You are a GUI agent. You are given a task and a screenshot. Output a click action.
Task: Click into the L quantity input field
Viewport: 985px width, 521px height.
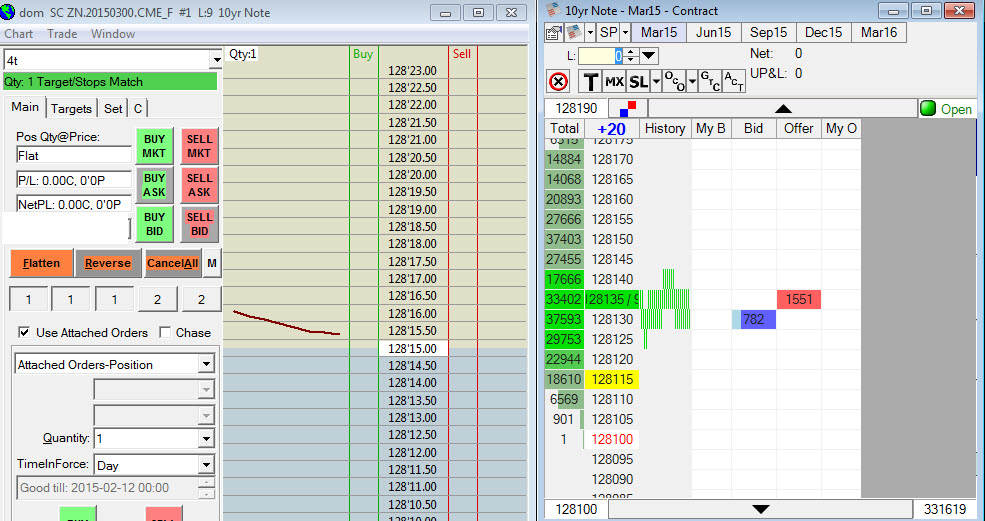point(601,56)
